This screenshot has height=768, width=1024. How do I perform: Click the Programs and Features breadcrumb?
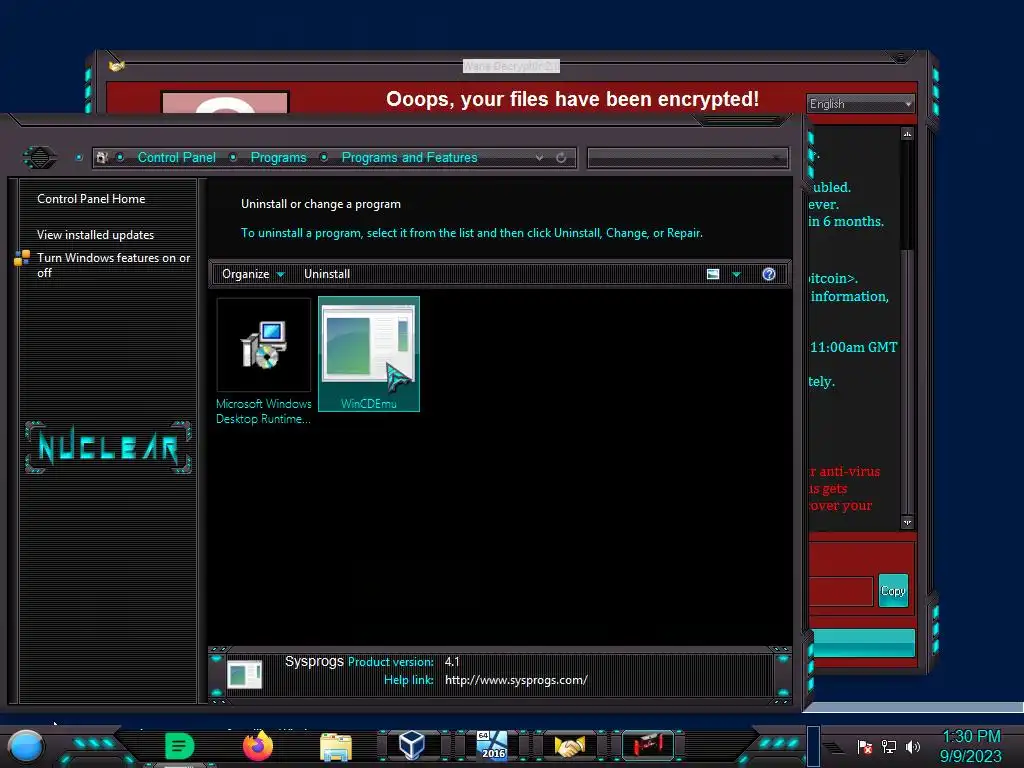(x=409, y=157)
